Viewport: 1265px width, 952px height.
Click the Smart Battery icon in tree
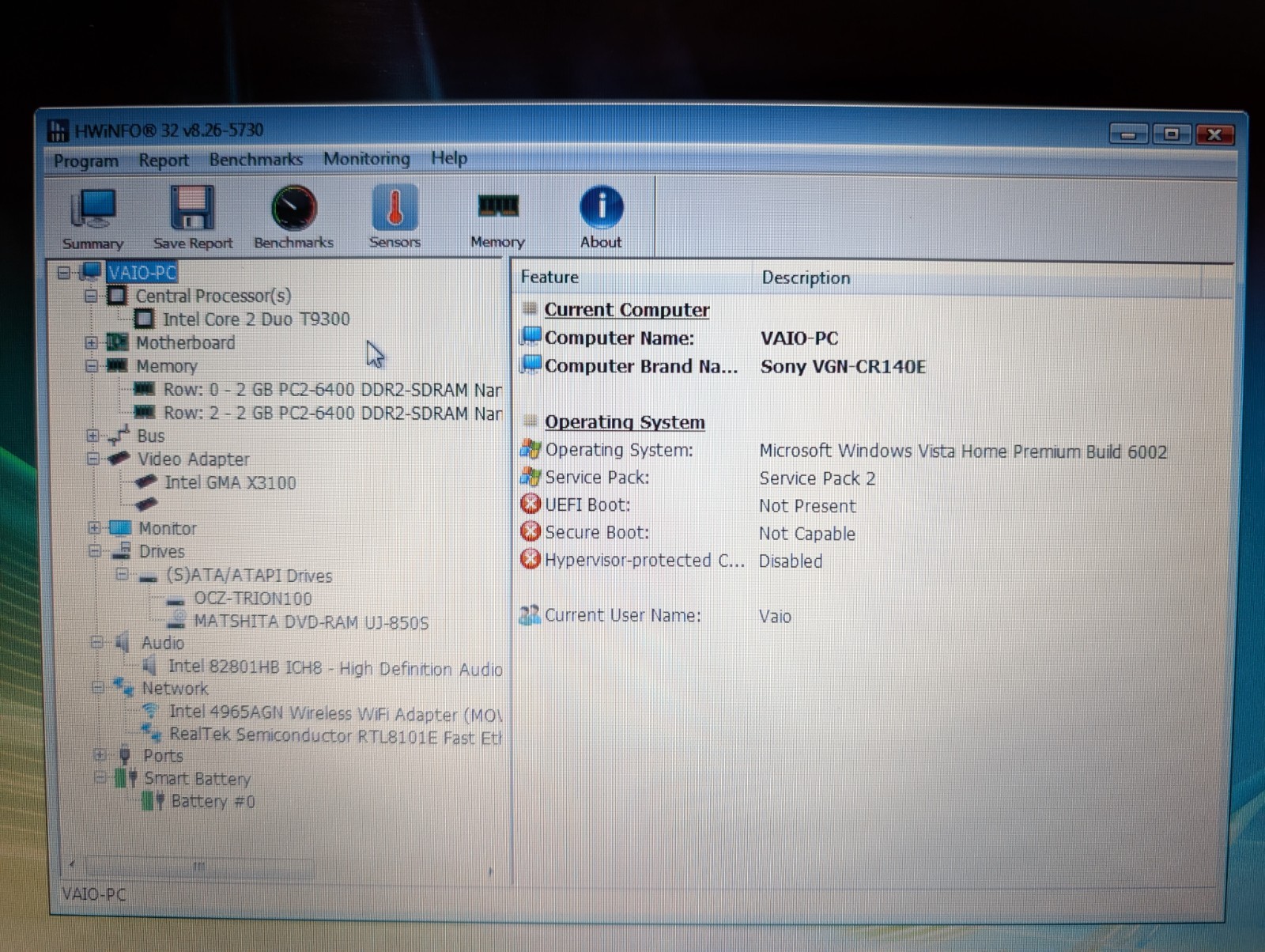(x=126, y=778)
